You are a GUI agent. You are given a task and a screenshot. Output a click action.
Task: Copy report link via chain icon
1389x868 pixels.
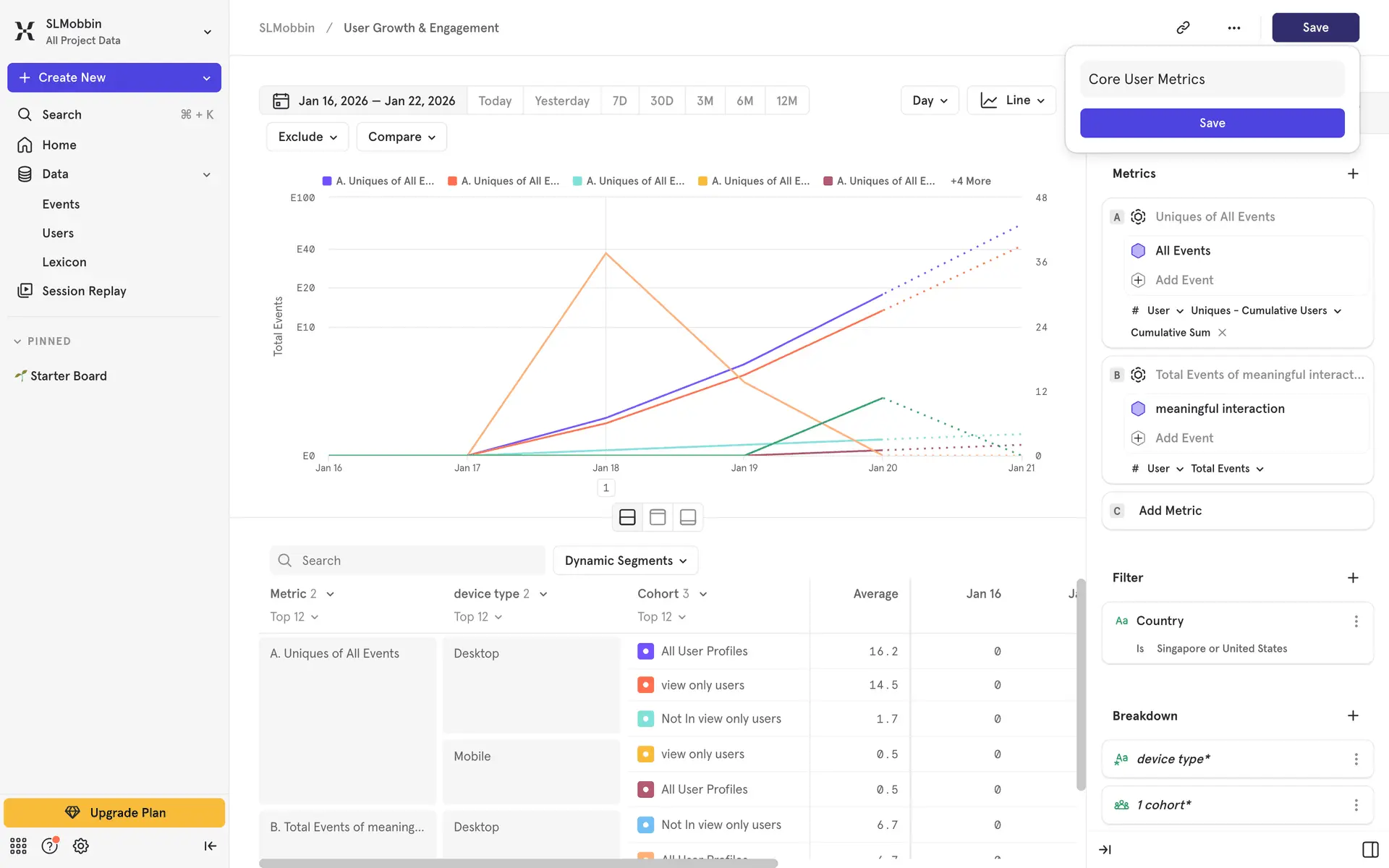pyautogui.click(x=1183, y=27)
